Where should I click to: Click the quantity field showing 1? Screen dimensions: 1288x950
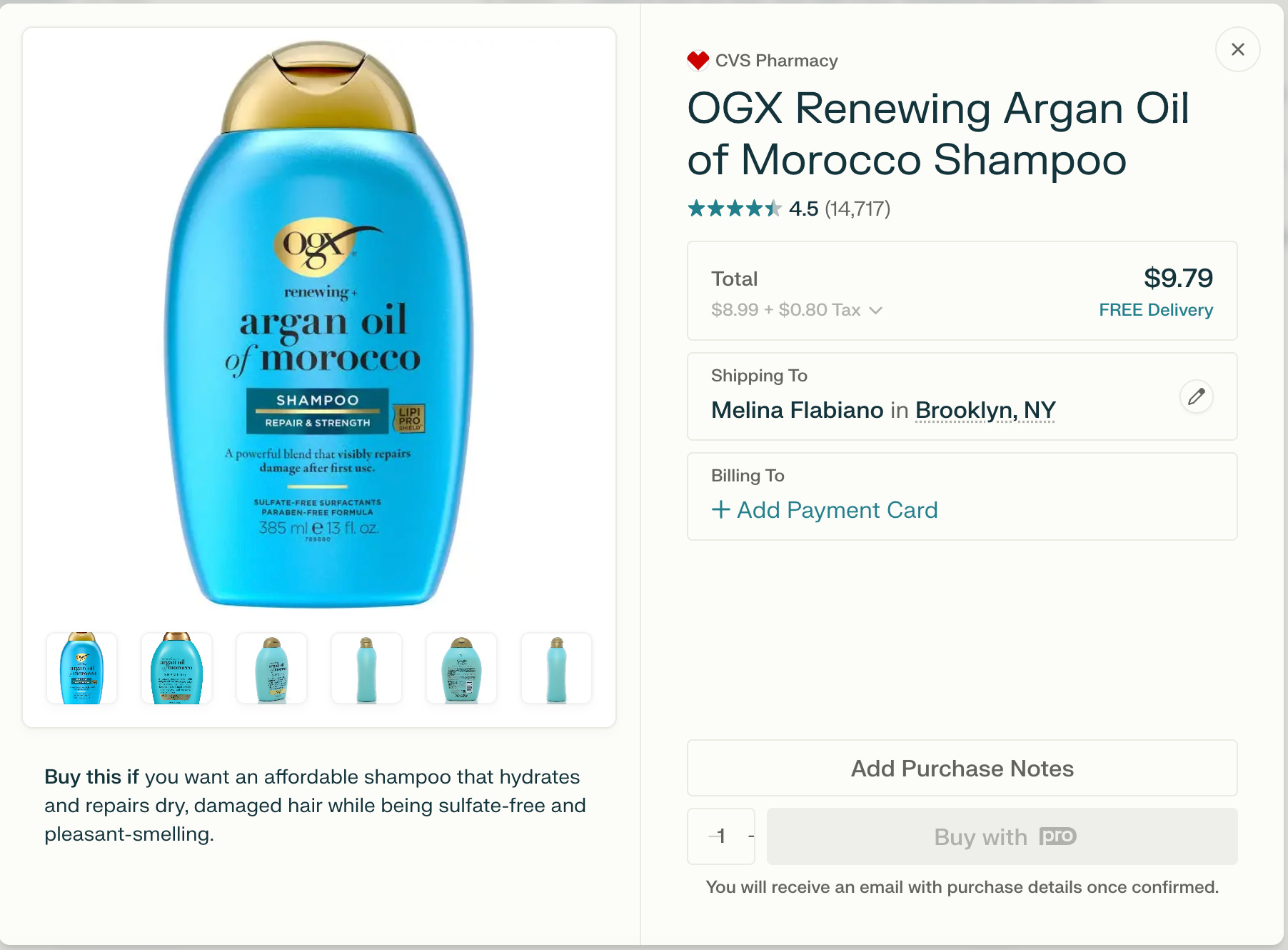pos(721,836)
